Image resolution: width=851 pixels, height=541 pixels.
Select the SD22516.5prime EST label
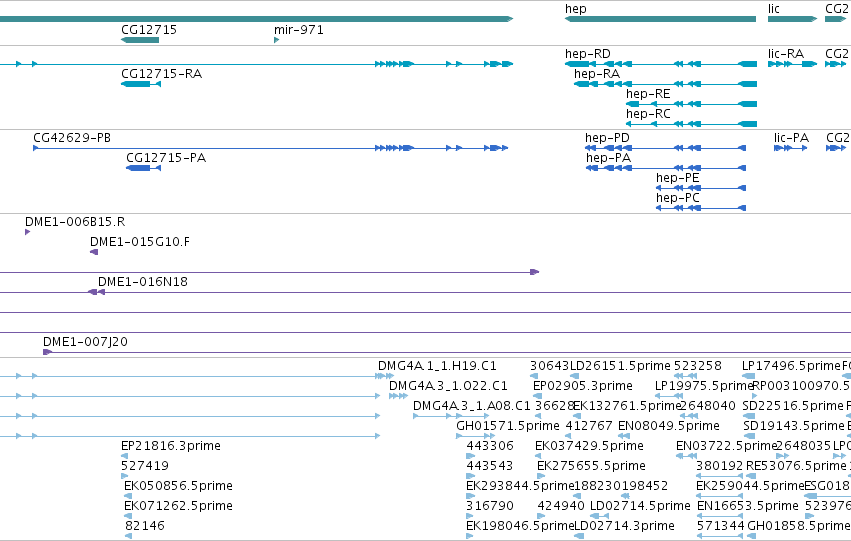(x=793, y=406)
